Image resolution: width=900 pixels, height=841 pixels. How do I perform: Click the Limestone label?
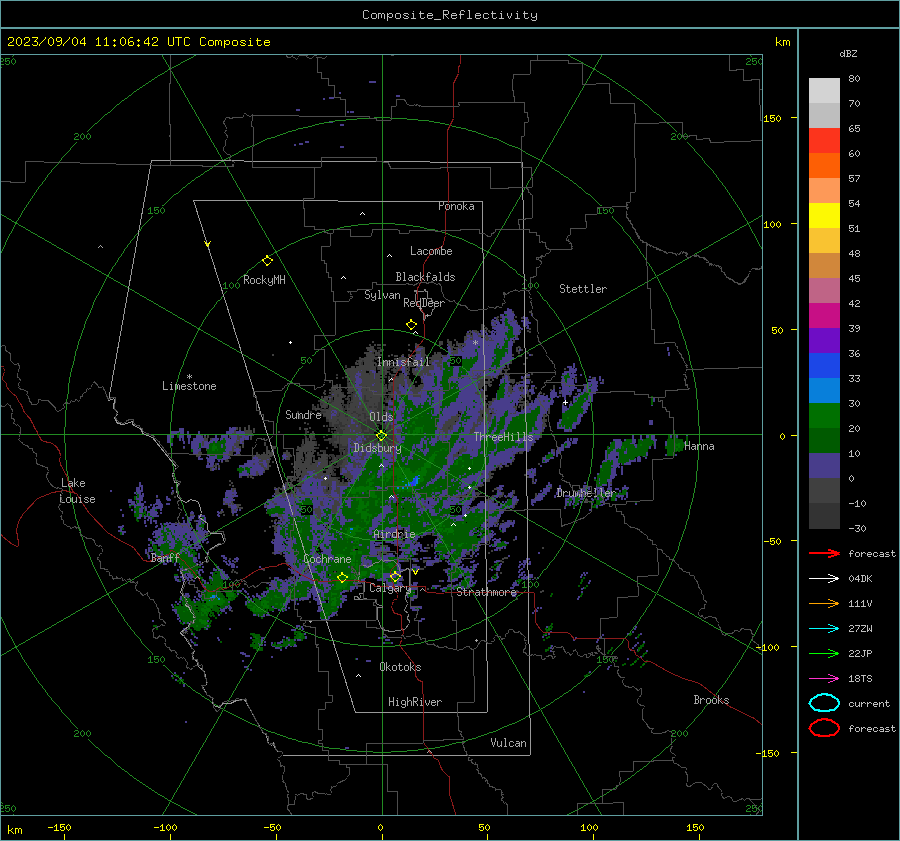click(189, 386)
